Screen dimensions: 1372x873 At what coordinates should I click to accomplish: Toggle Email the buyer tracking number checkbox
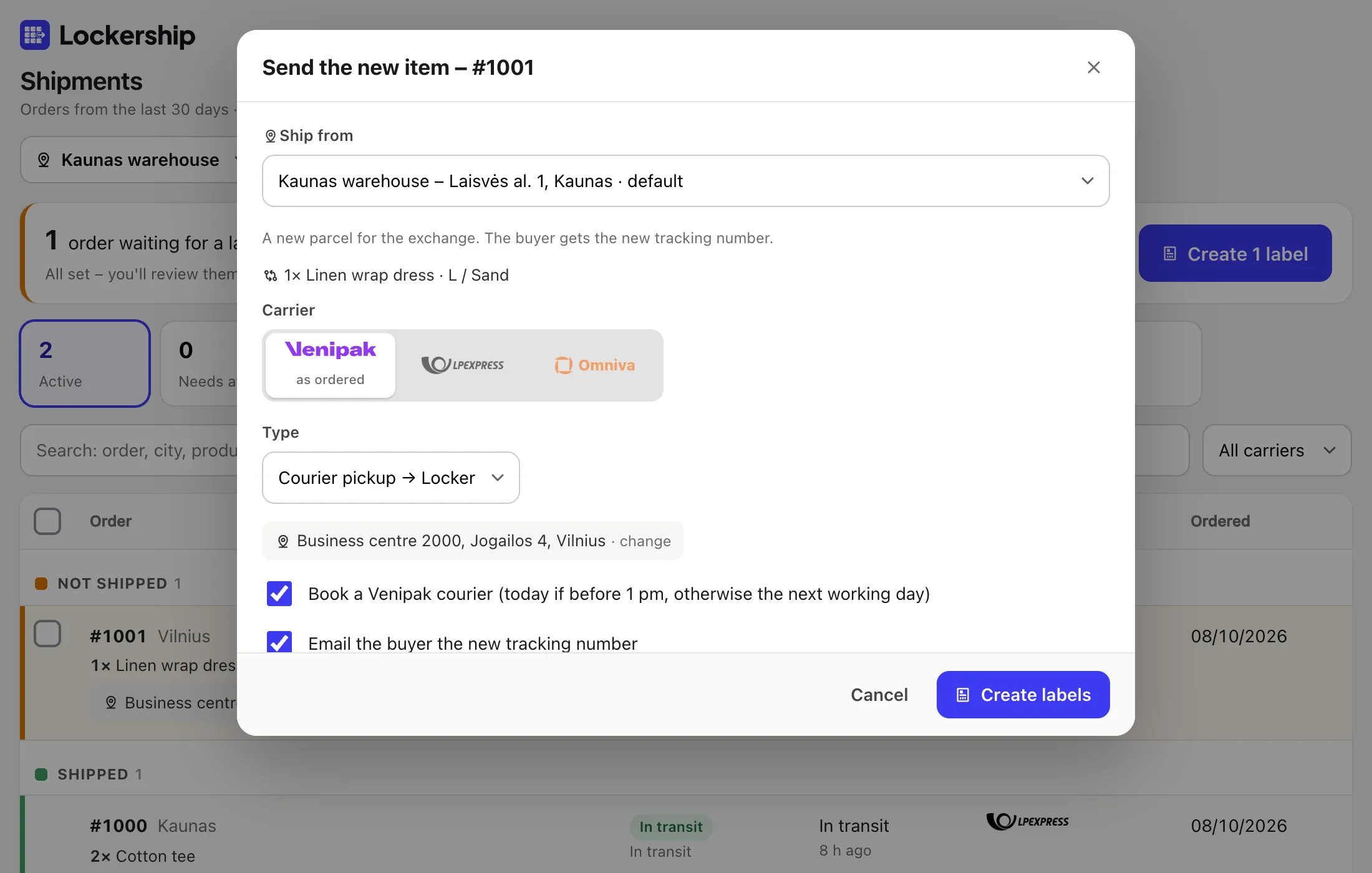click(279, 642)
